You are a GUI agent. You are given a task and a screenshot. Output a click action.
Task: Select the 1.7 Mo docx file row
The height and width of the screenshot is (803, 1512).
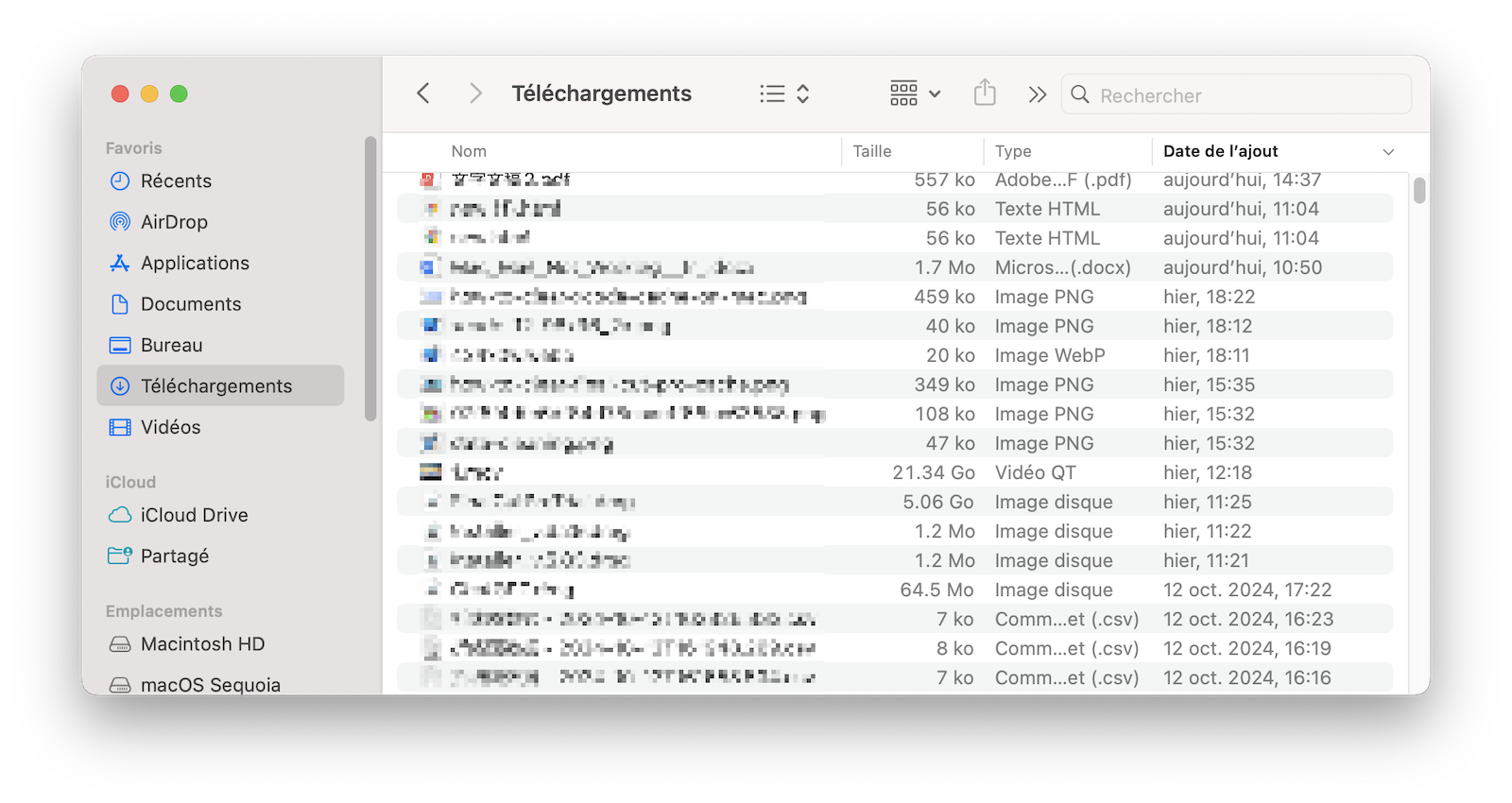coord(894,267)
